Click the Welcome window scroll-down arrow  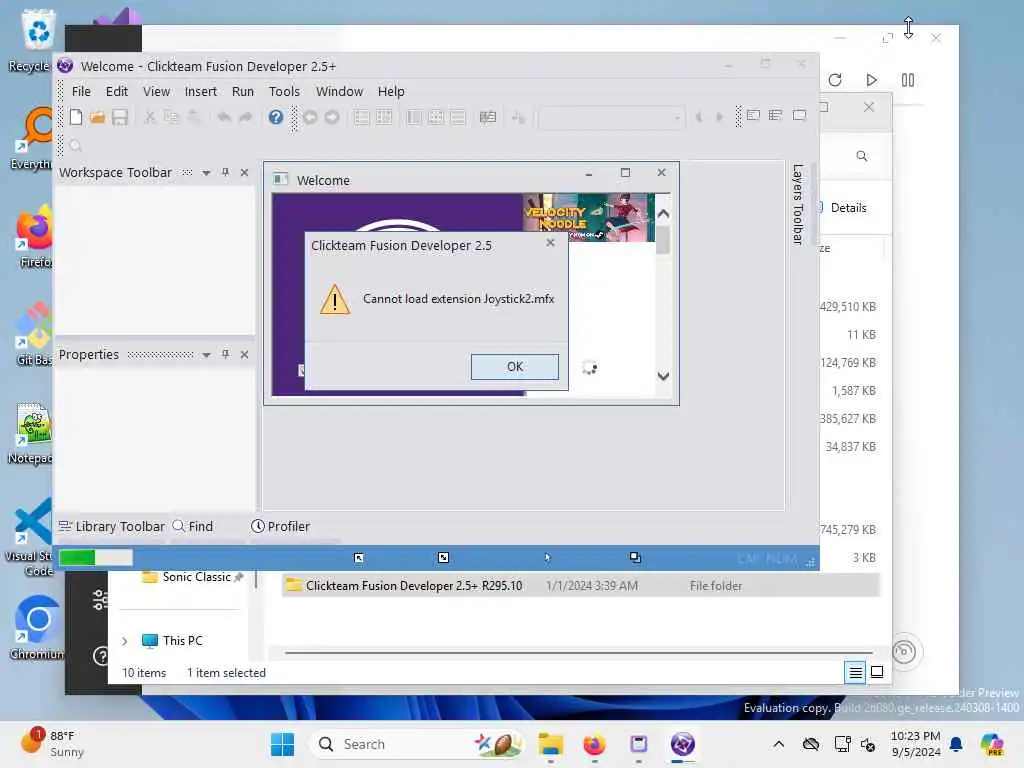tap(663, 376)
